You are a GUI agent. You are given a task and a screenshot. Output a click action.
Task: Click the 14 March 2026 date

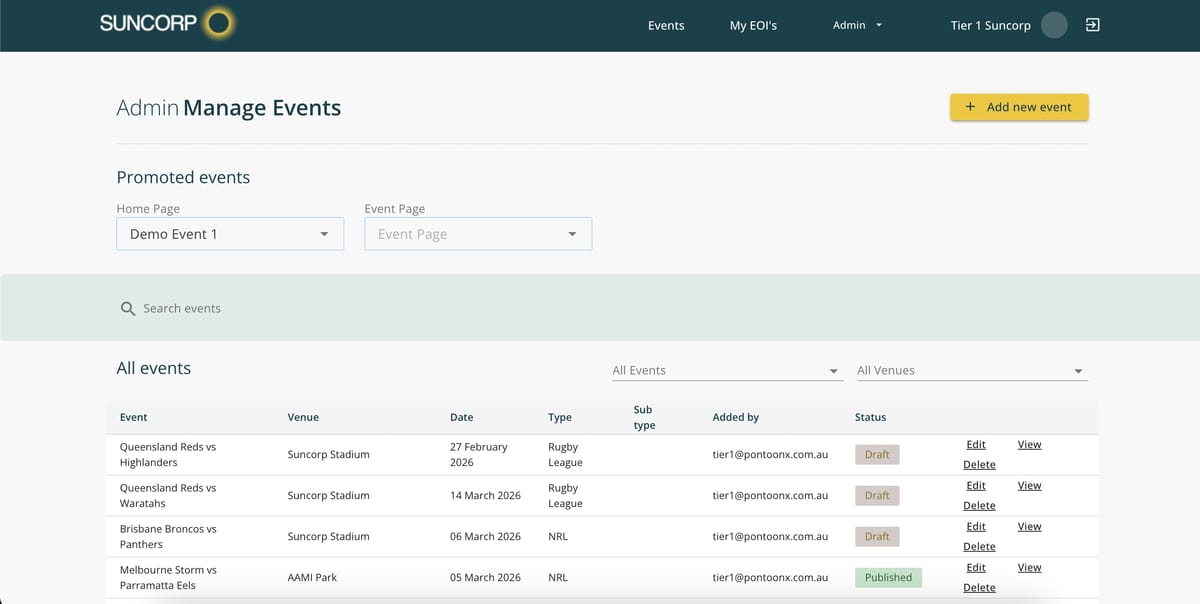[485, 496]
